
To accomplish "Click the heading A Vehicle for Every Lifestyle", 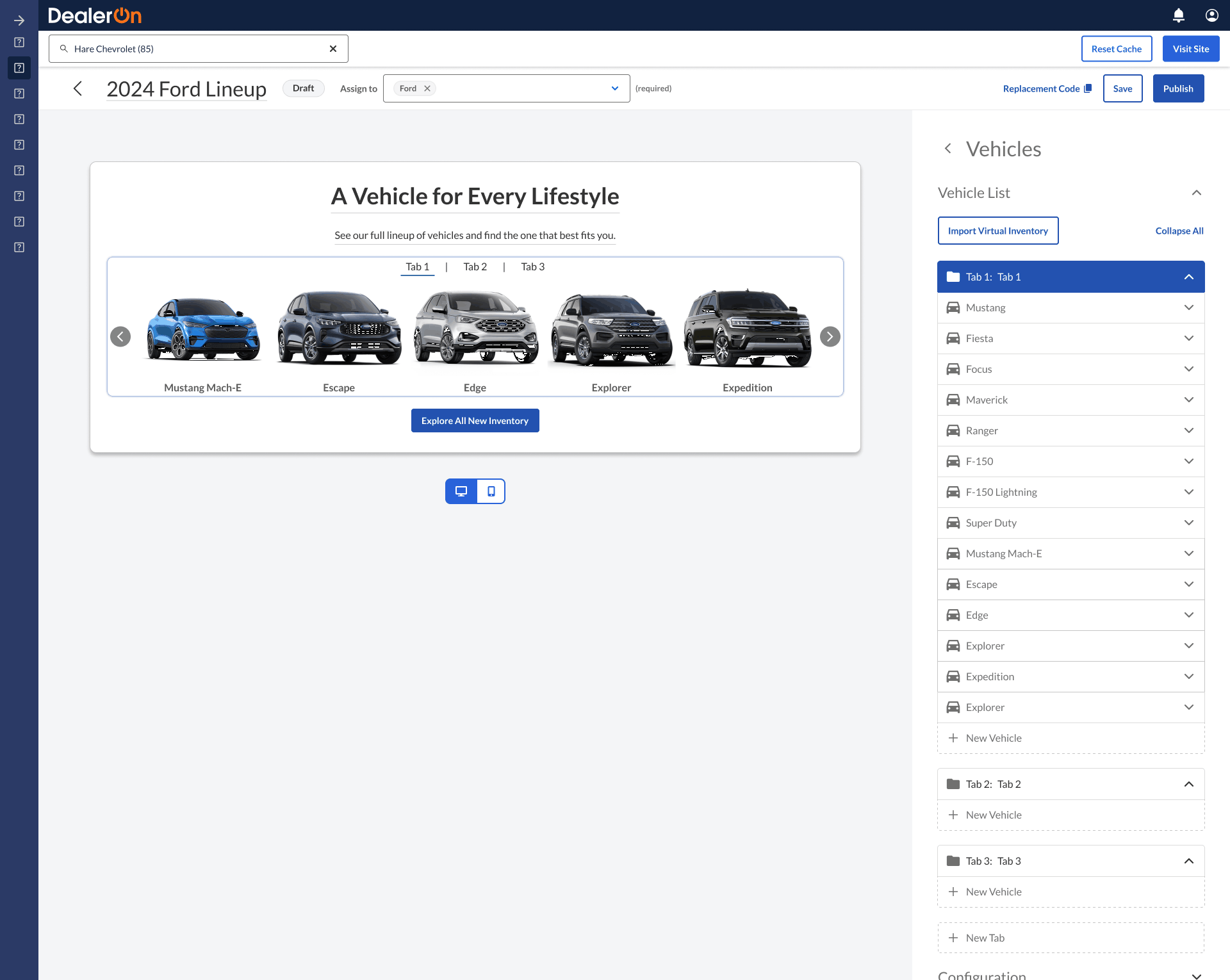I will click(x=475, y=196).
